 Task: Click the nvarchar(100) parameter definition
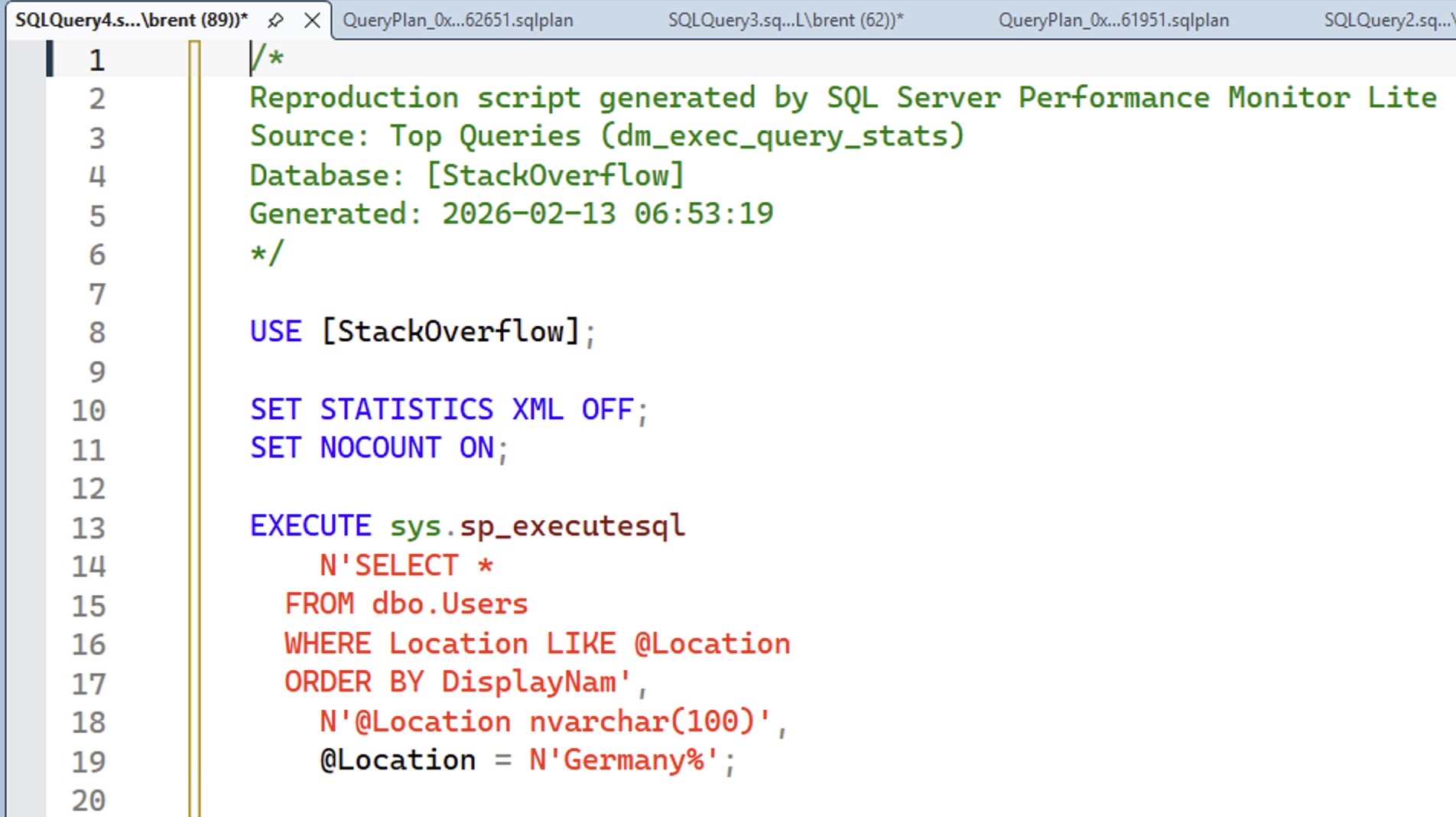coord(641,721)
